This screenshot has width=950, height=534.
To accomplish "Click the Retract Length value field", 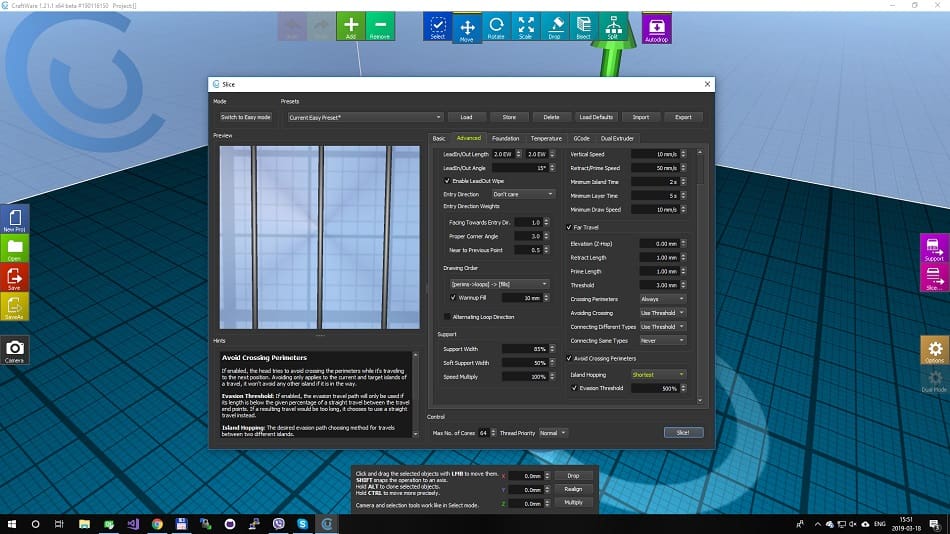I will point(659,257).
